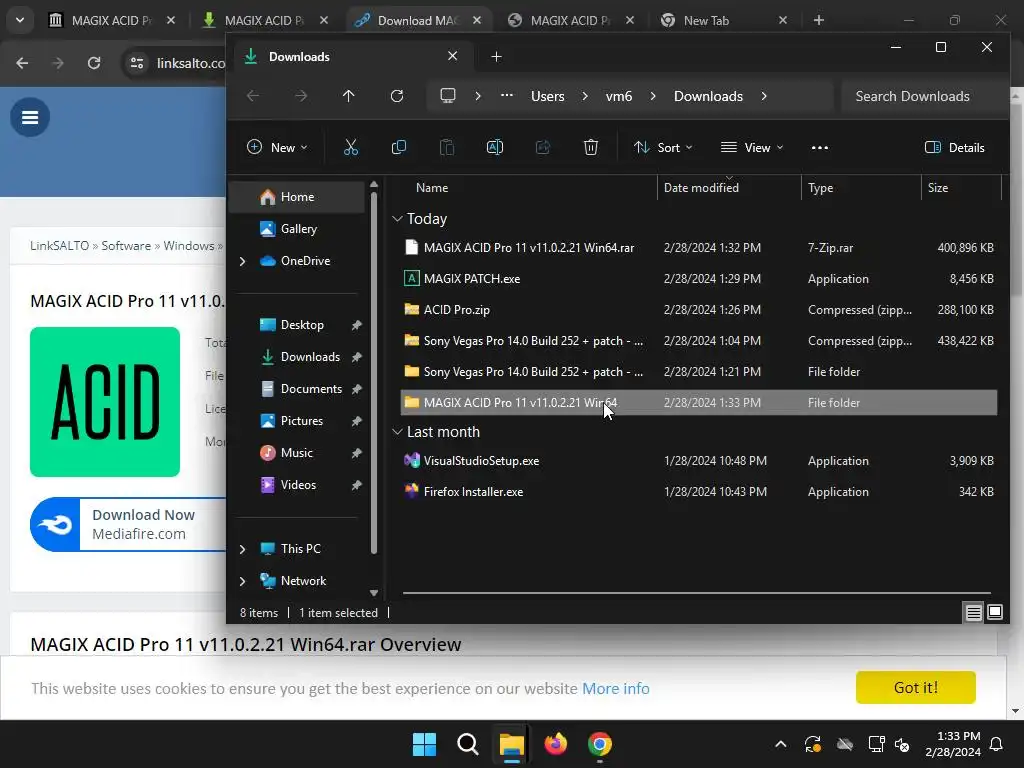This screenshot has height=768, width=1024.
Task: Click navigation pane scrollbar down arrow
Action: click(x=374, y=593)
